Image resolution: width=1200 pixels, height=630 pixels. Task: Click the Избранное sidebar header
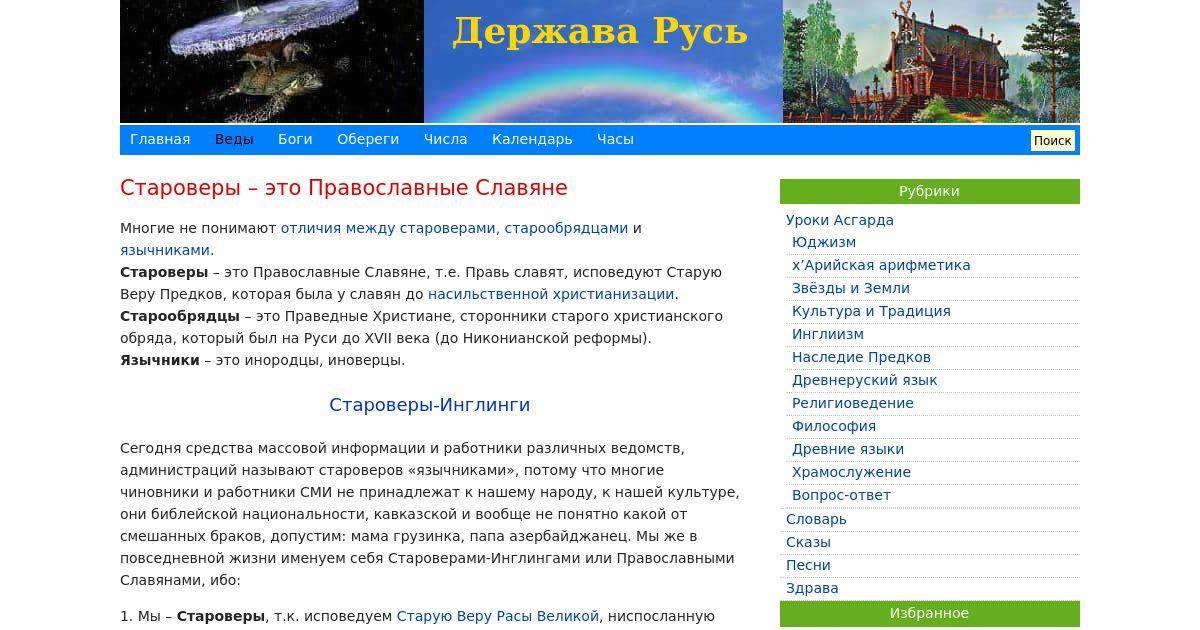tap(930, 613)
